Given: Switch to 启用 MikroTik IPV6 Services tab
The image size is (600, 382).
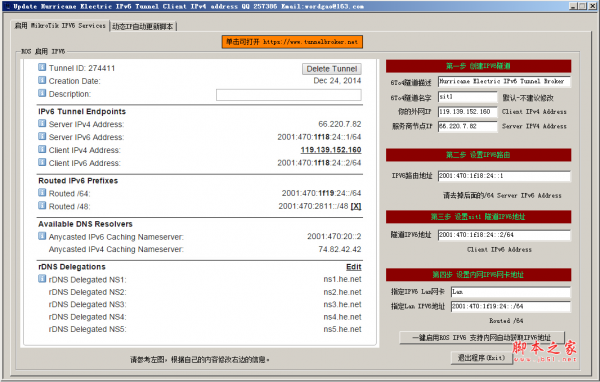Looking at the screenshot, I should (x=60, y=26).
